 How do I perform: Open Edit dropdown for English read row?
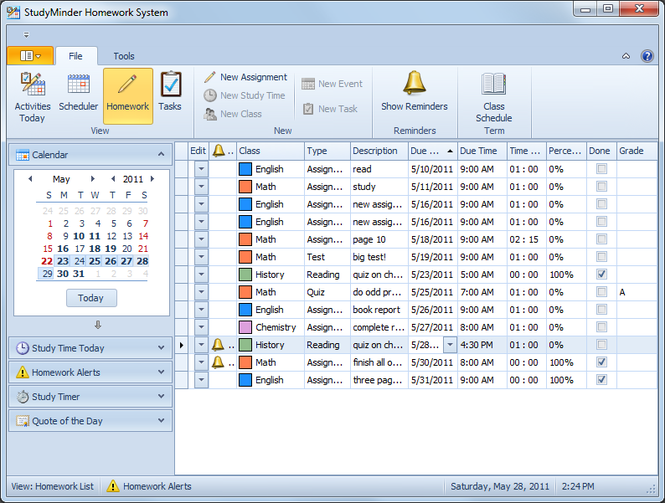tap(201, 169)
